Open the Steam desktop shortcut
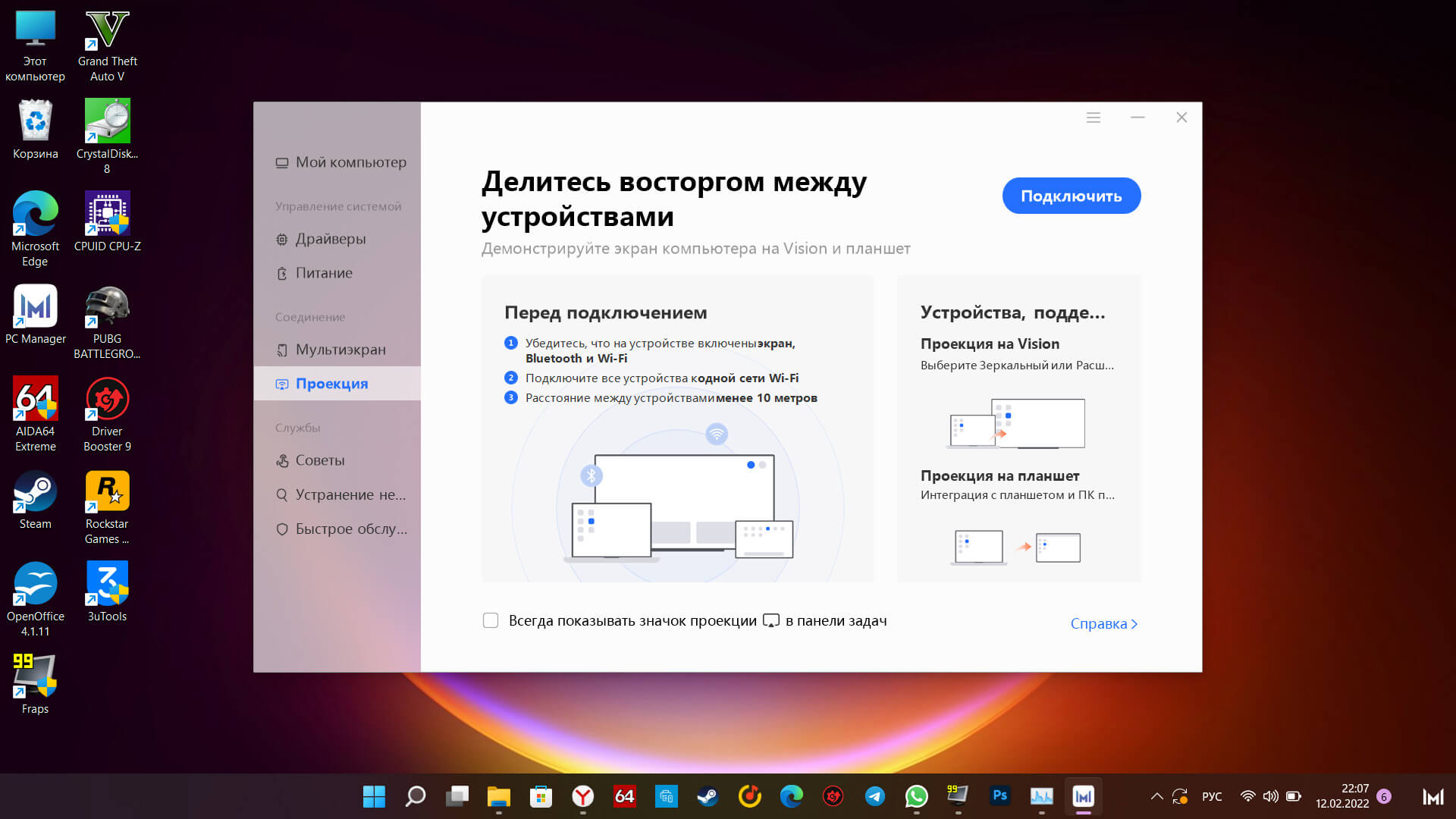 pyautogui.click(x=35, y=493)
